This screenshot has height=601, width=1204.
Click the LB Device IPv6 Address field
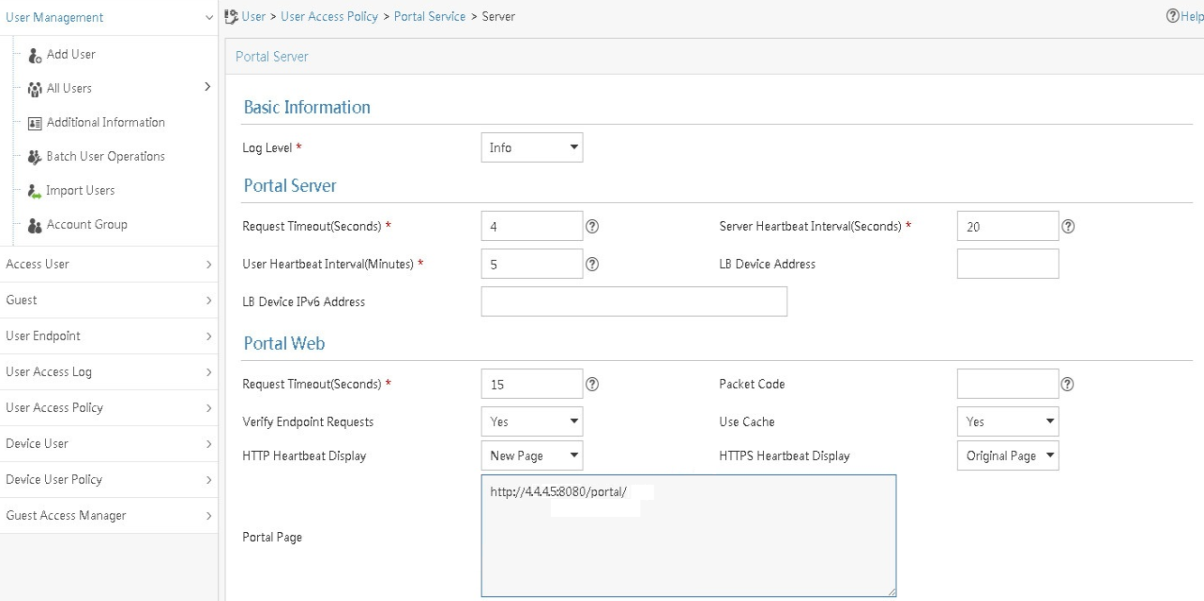click(634, 302)
